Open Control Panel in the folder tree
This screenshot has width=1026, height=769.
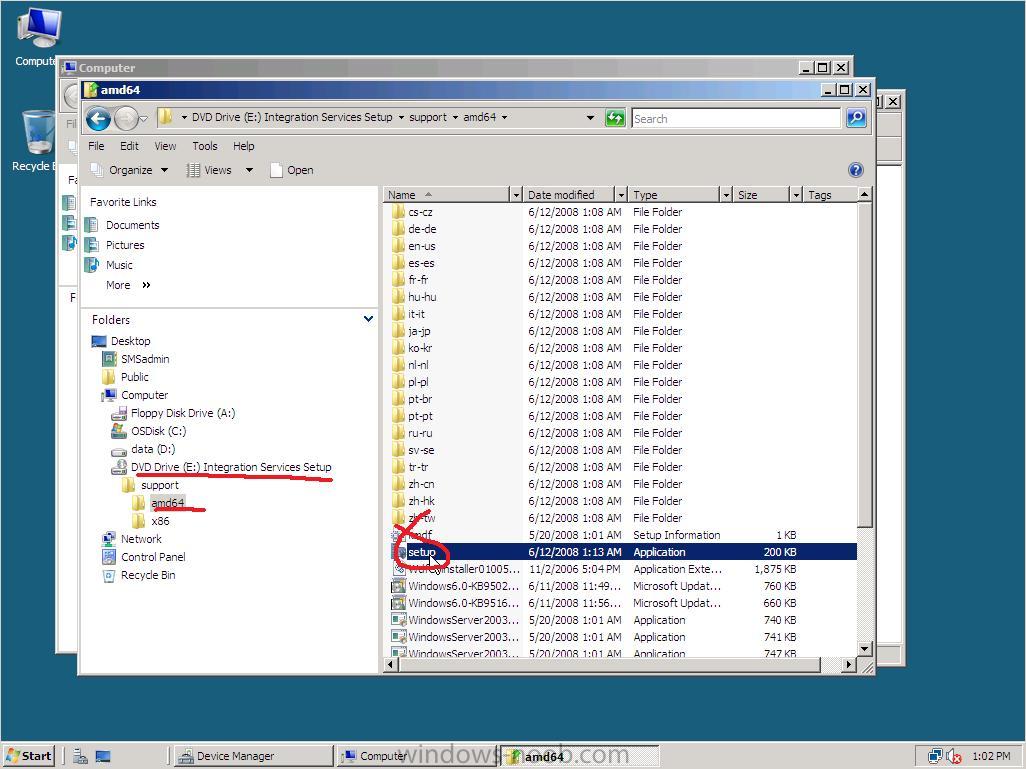coord(152,557)
